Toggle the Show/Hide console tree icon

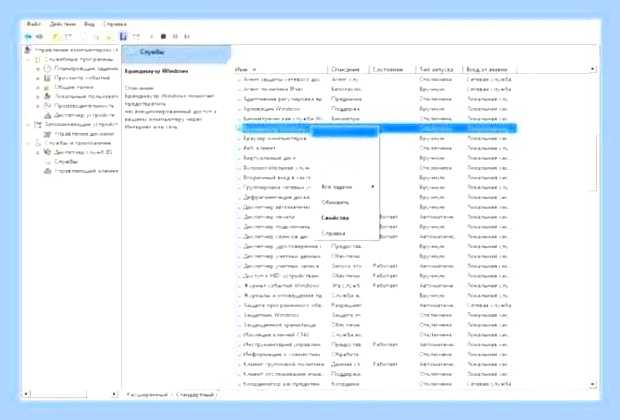click(68, 36)
